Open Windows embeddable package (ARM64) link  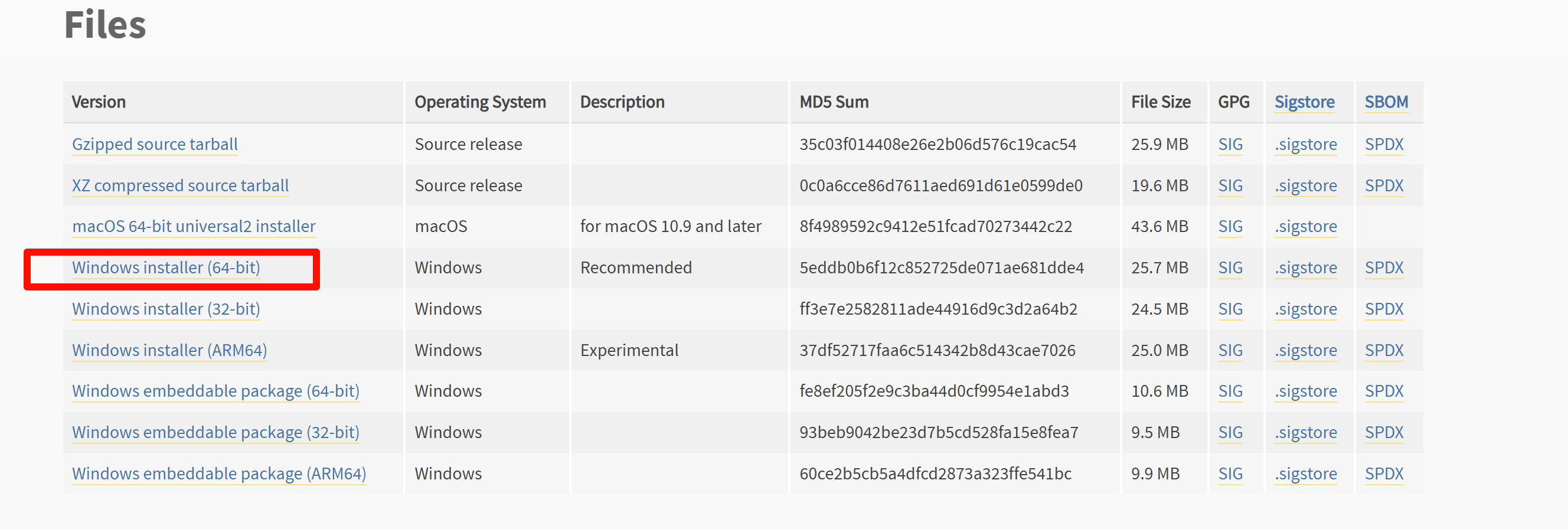point(219,474)
